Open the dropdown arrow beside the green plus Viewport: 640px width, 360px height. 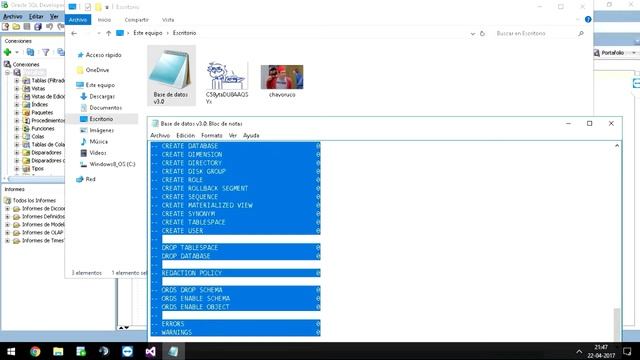coord(17,52)
